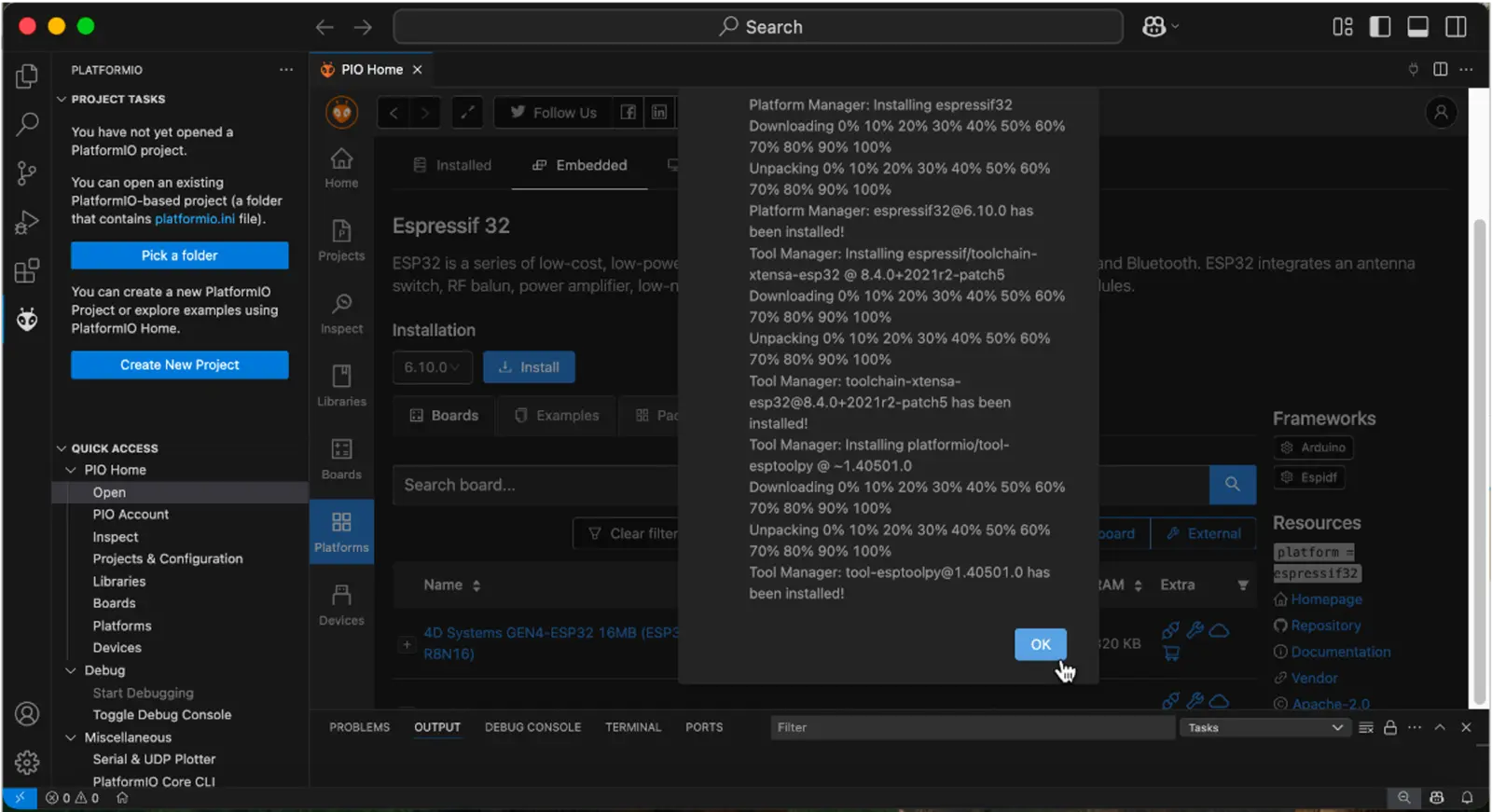Click the notifications bell in status bar
The image size is (1492, 812).
click(x=1467, y=798)
